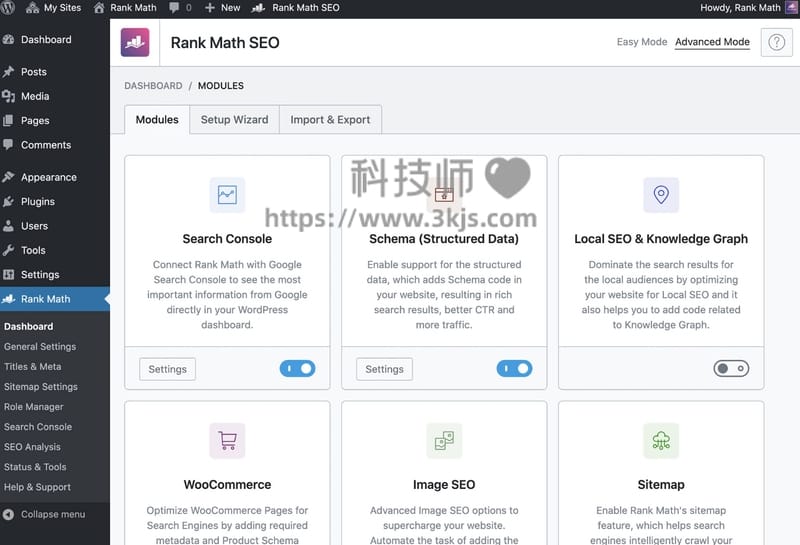Disable the Search Console module toggle

(x=297, y=368)
